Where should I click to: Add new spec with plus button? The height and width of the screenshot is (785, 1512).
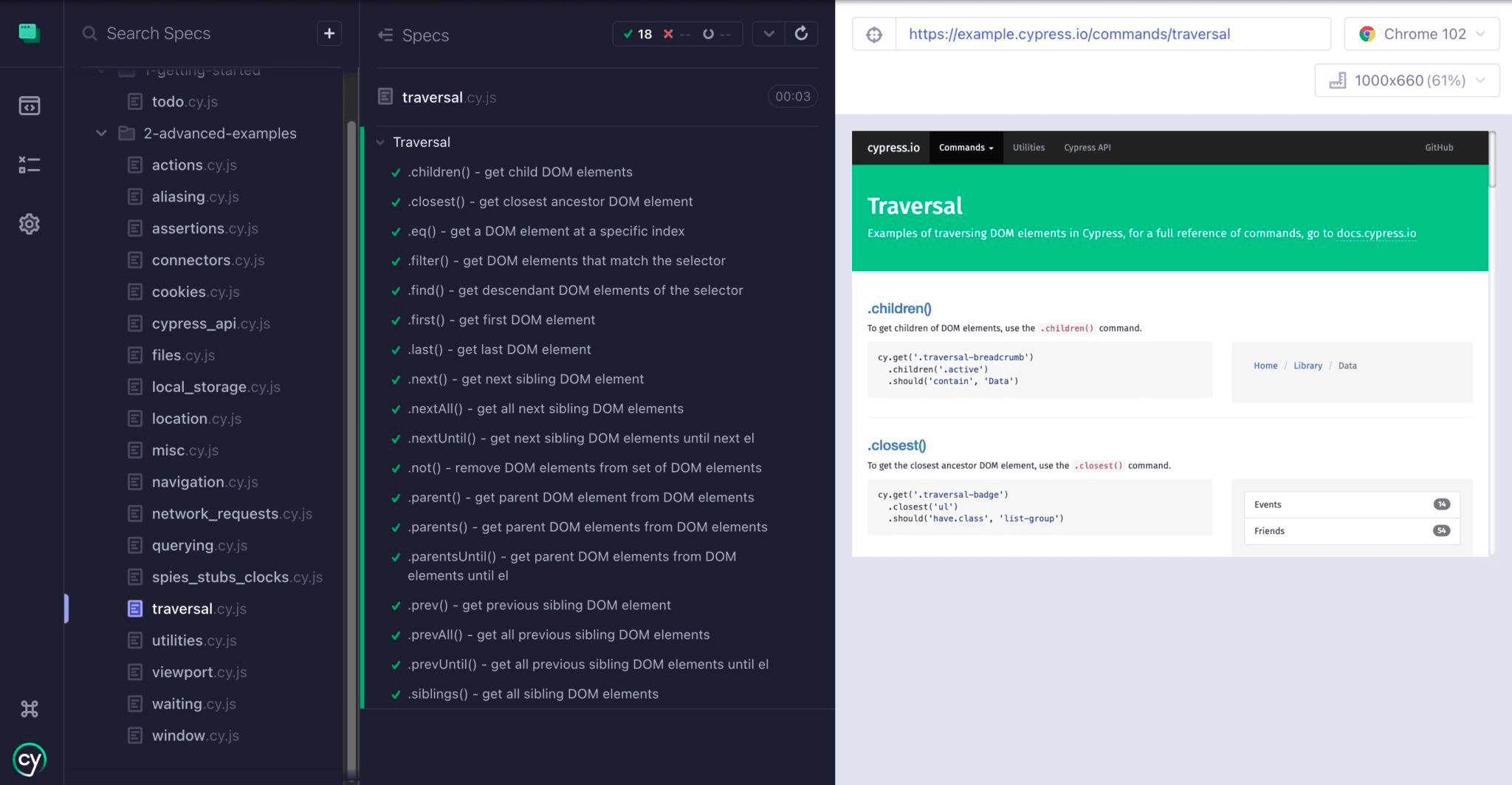[329, 33]
